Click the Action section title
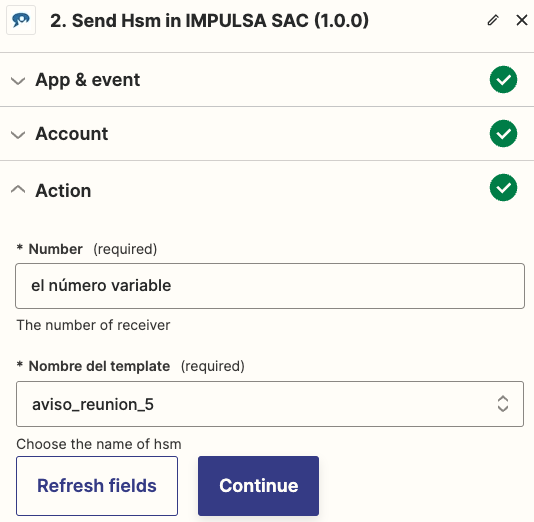The image size is (534, 522). 63,190
